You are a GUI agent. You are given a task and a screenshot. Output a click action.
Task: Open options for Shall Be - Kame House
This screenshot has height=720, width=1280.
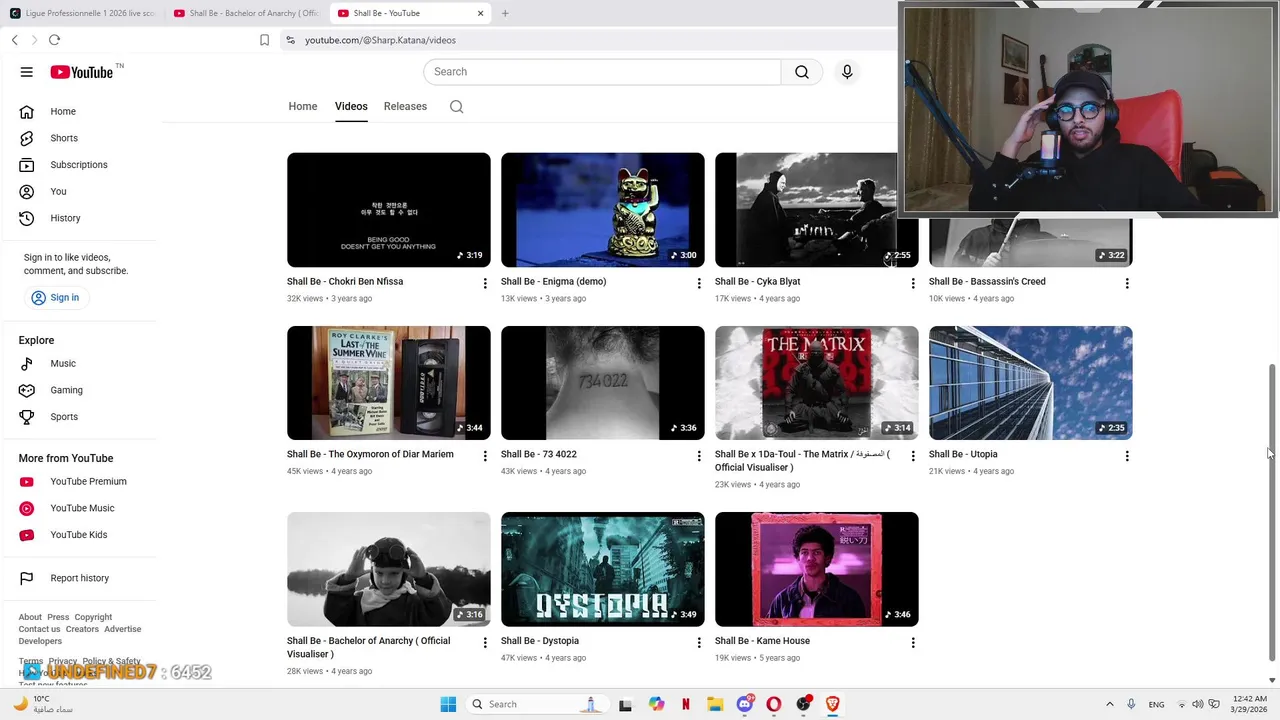click(x=912, y=643)
